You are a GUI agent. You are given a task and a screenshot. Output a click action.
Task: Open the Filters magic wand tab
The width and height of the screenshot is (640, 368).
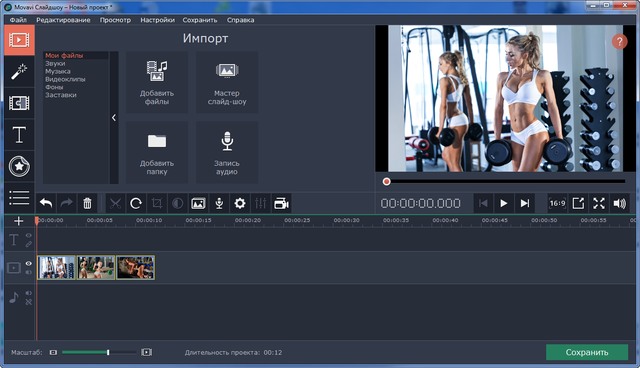point(19,72)
